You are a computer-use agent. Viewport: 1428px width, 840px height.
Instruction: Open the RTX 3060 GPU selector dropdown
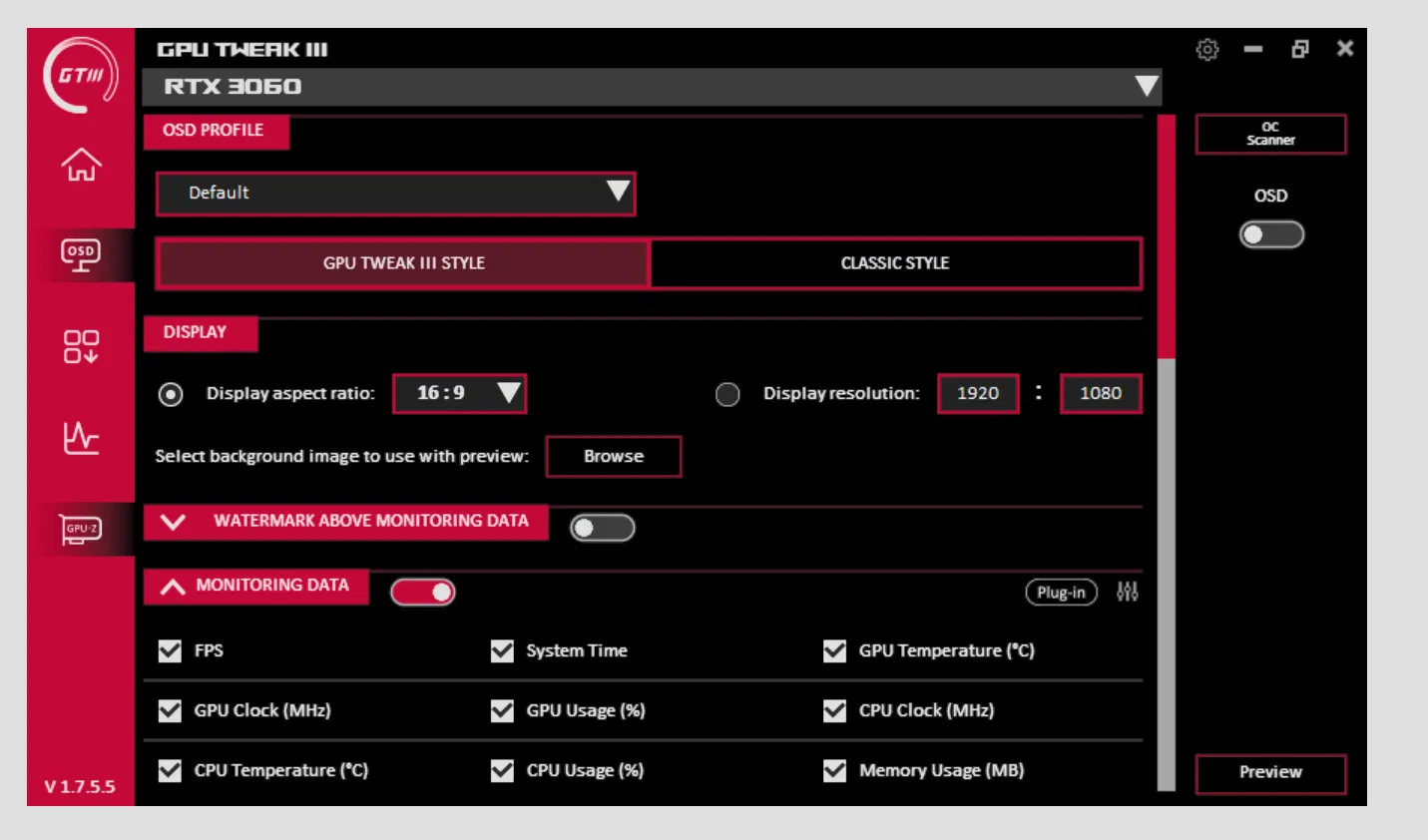point(653,87)
